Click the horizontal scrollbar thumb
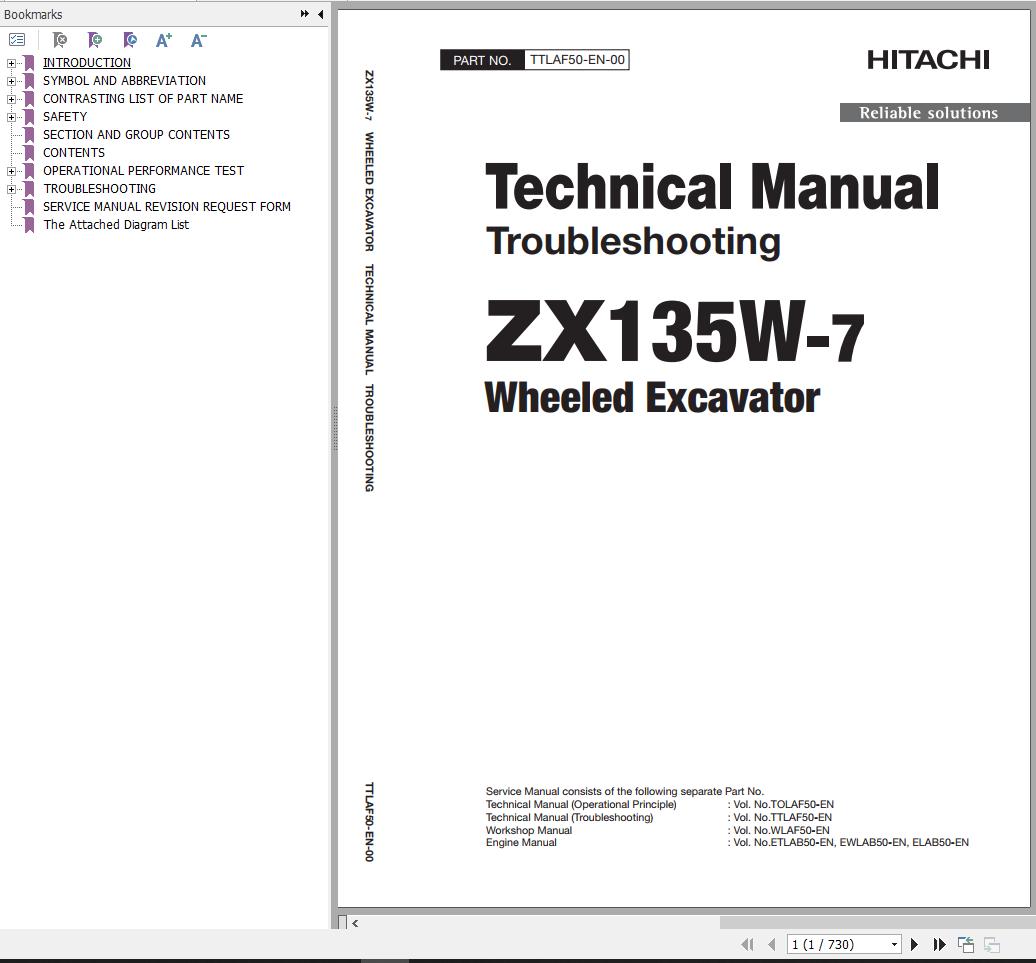 point(877,922)
